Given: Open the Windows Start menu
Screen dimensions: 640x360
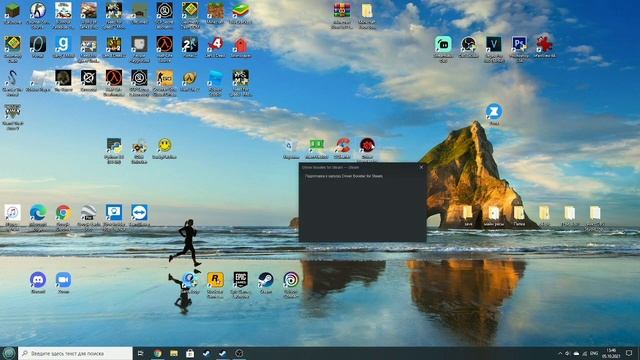Looking at the screenshot, I should pos(9,353).
